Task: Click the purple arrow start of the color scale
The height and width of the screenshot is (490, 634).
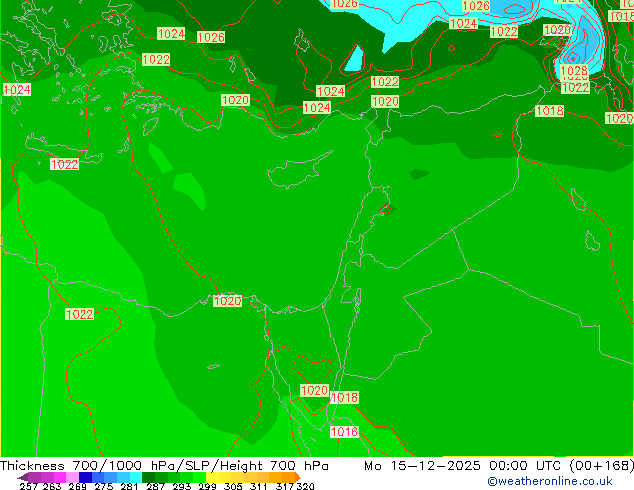Action: (x=23, y=477)
